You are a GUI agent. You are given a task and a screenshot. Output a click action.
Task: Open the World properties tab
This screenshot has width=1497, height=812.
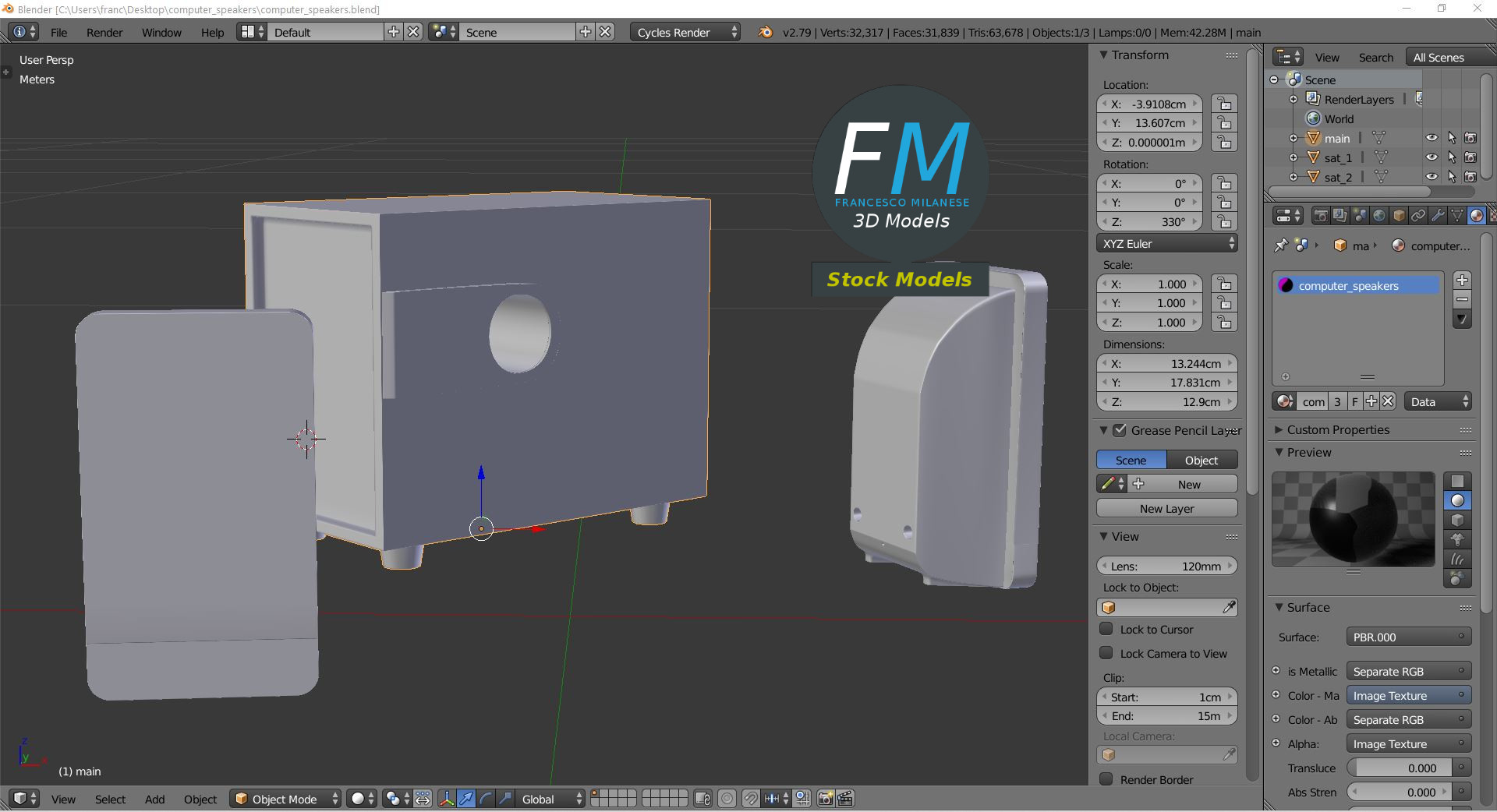[1379, 215]
